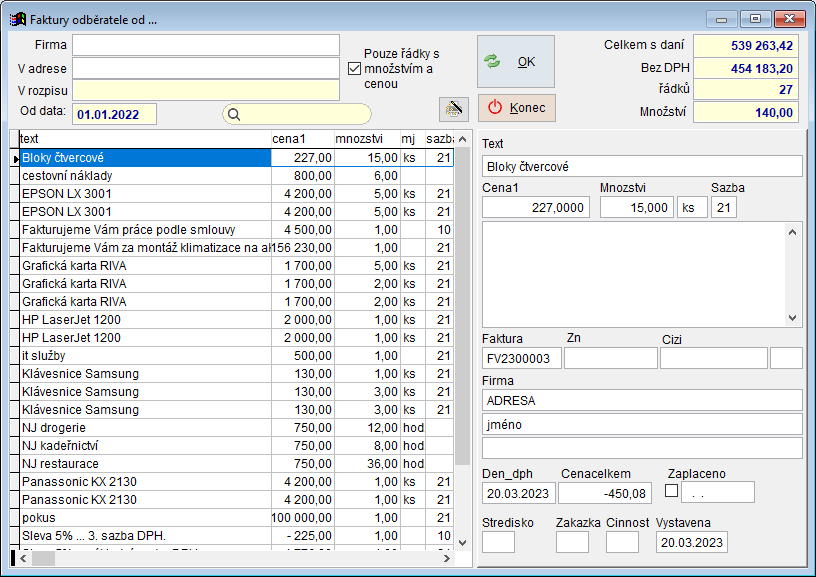Click the Zakazka input field
This screenshot has width=816, height=577.
tap(572, 542)
